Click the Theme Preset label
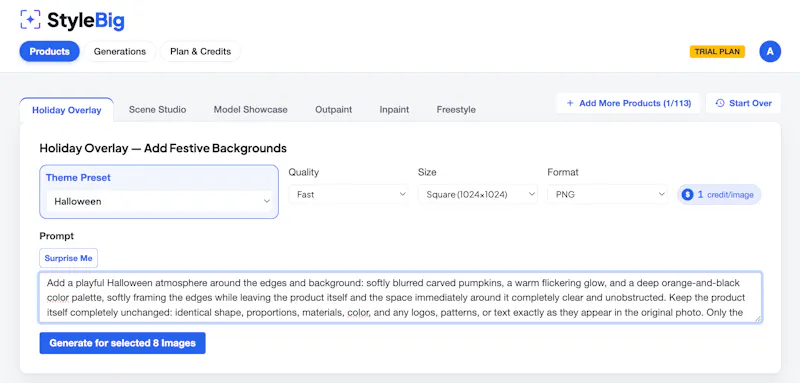The height and width of the screenshot is (383, 800). click(78, 177)
